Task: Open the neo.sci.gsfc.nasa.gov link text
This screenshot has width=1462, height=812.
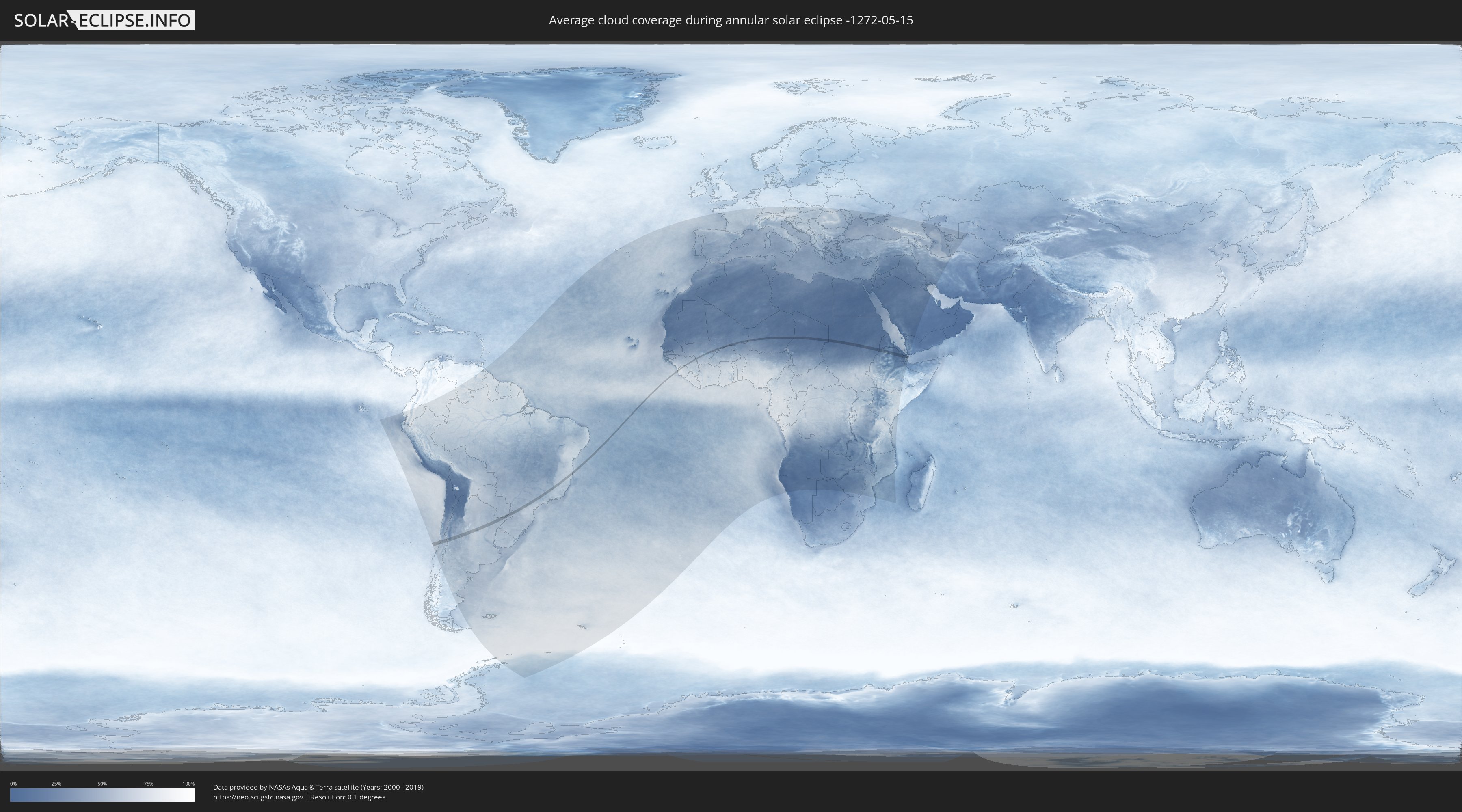Action: [258, 797]
